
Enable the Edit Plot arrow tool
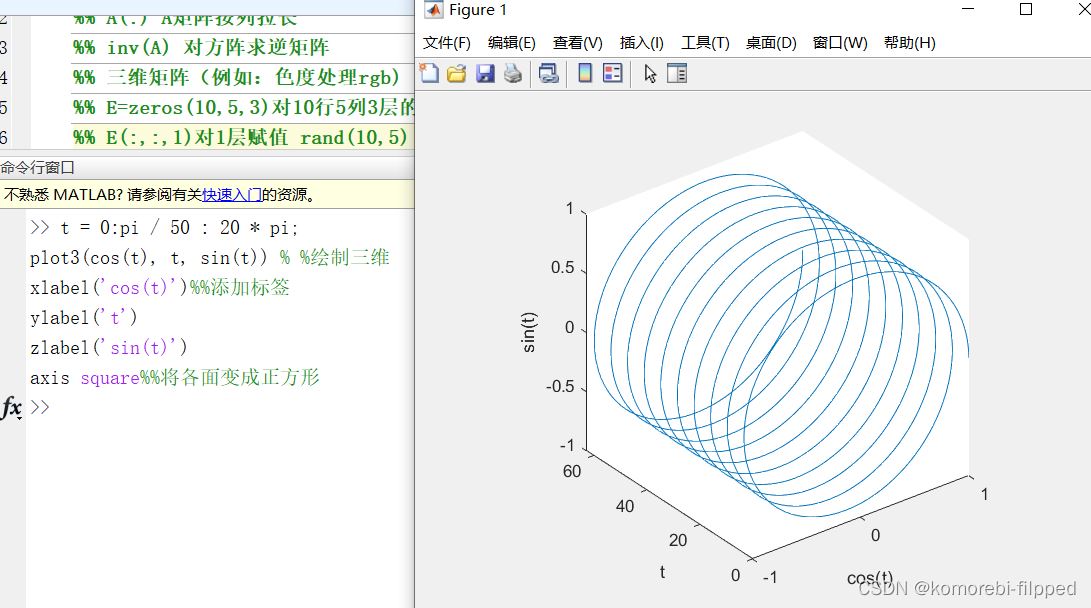point(650,73)
